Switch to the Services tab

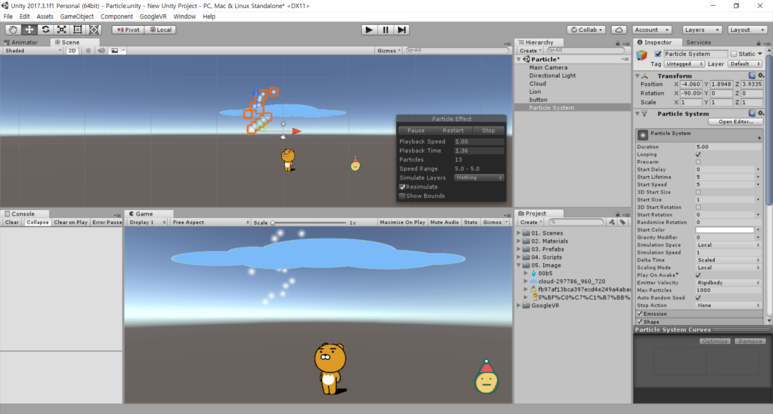(x=699, y=42)
